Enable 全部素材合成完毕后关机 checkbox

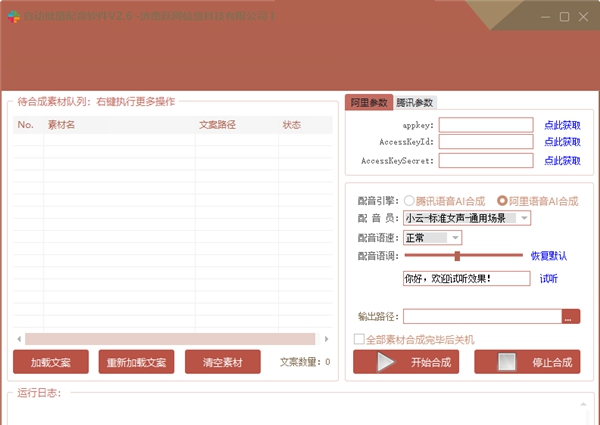pyautogui.click(x=359, y=339)
